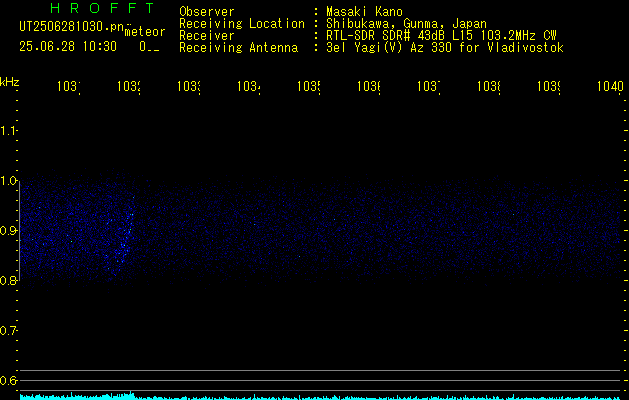Click the kHz axis unit label
The height and width of the screenshot is (400, 629).
10,82
